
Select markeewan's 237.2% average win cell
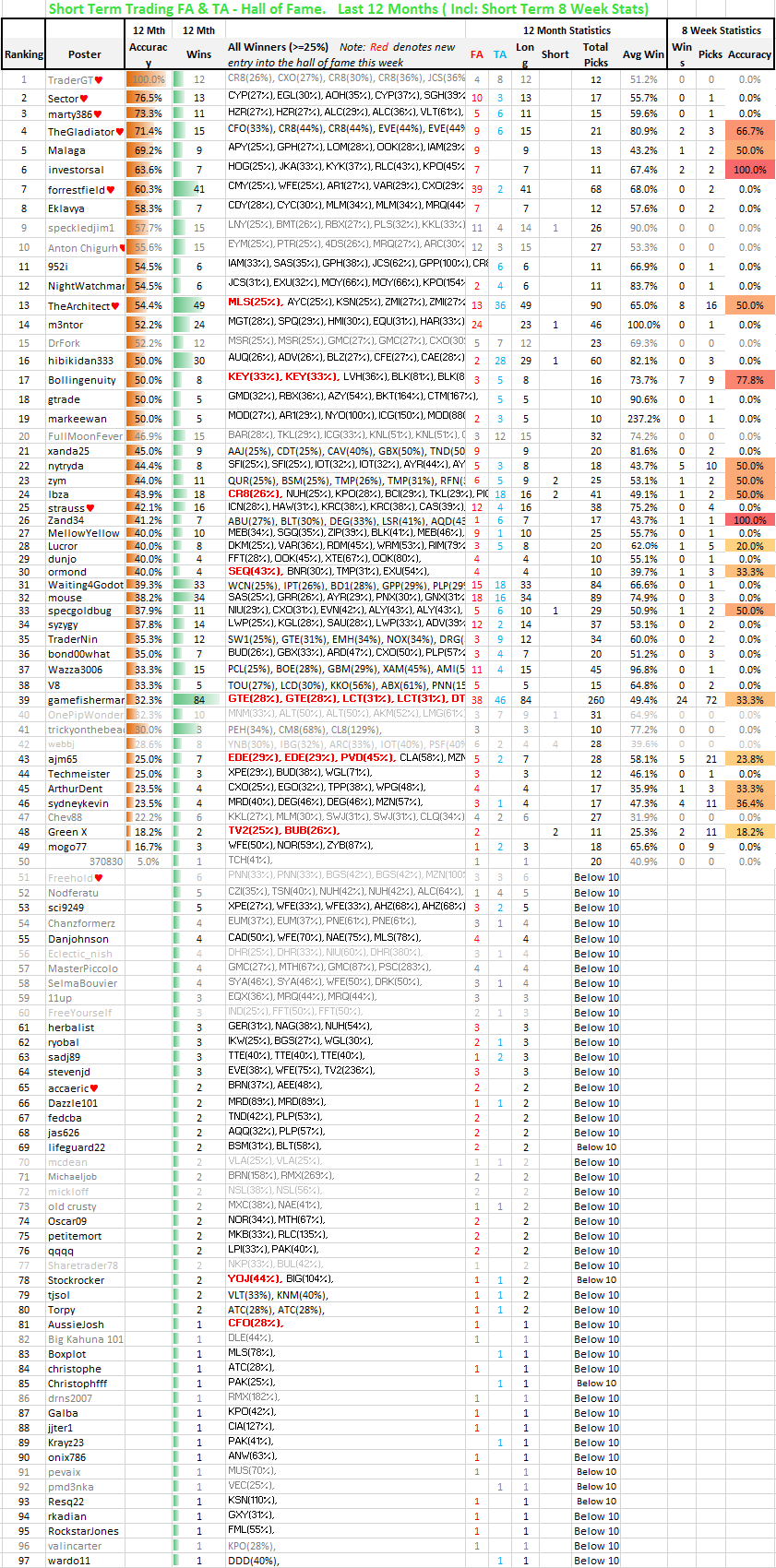[x=643, y=419]
